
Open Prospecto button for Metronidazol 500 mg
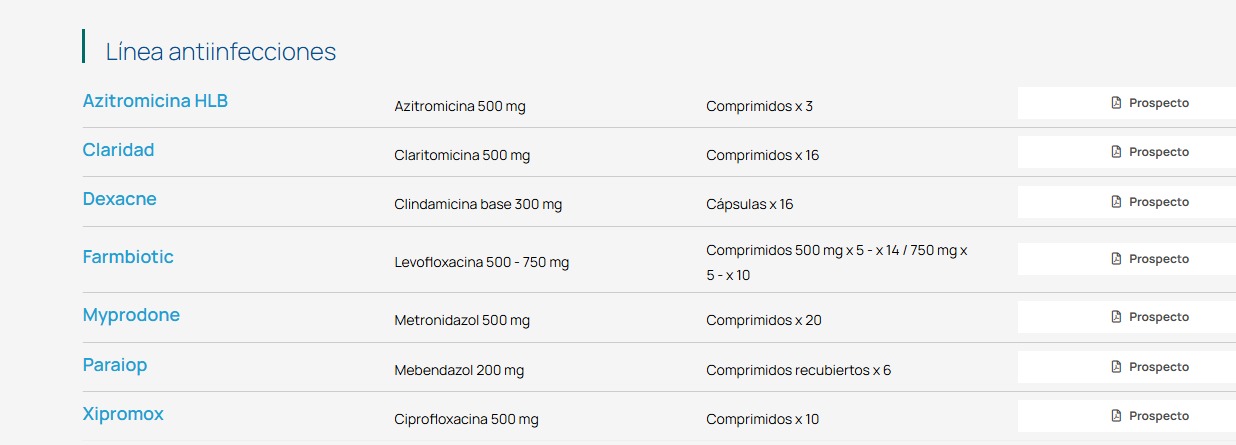[1127, 317]
